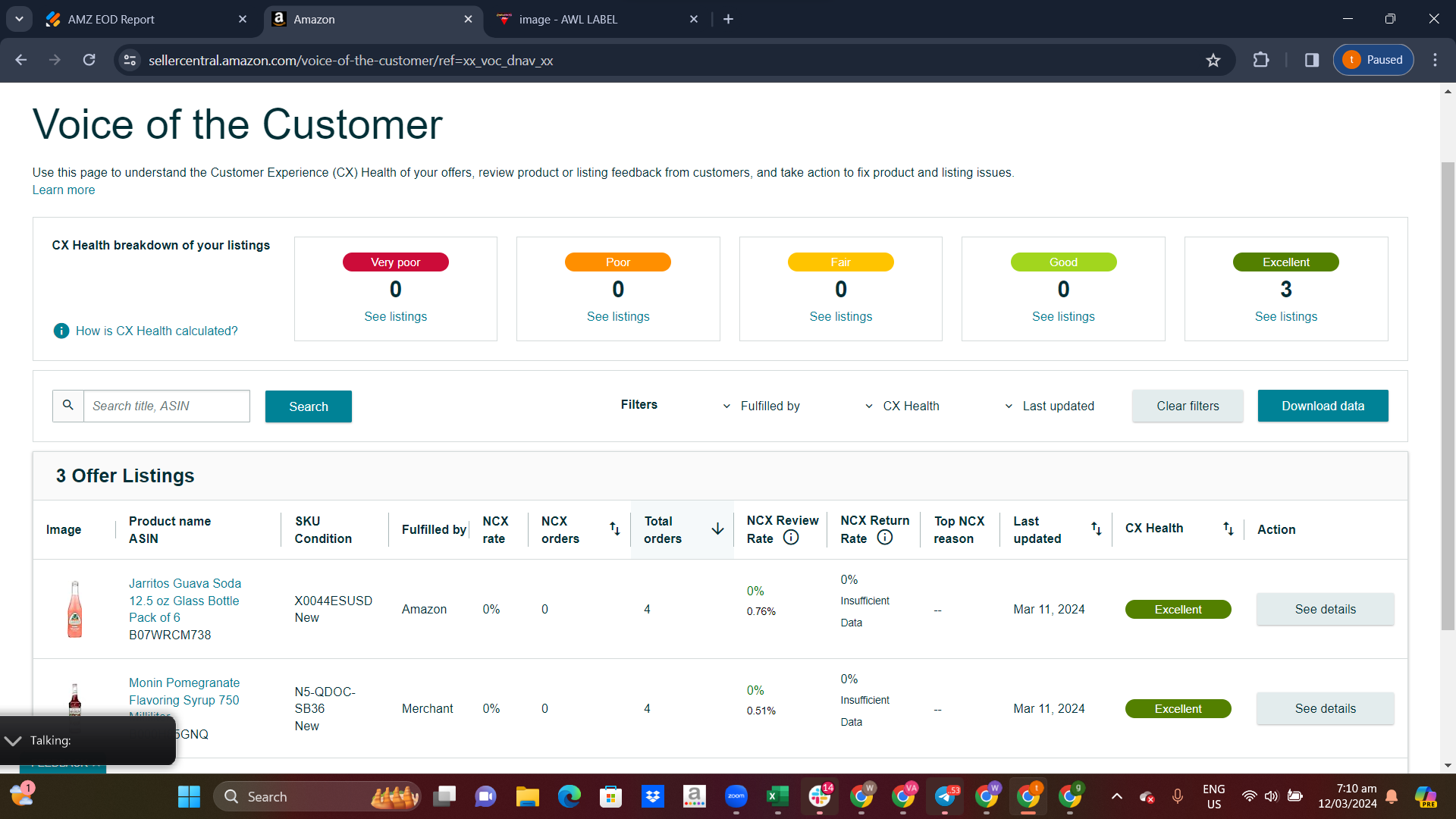Image resolution: width=1456 pixels, height=819 pixels.
Task: Open Microsoft Edge from the taskbar
Action: 569,797
